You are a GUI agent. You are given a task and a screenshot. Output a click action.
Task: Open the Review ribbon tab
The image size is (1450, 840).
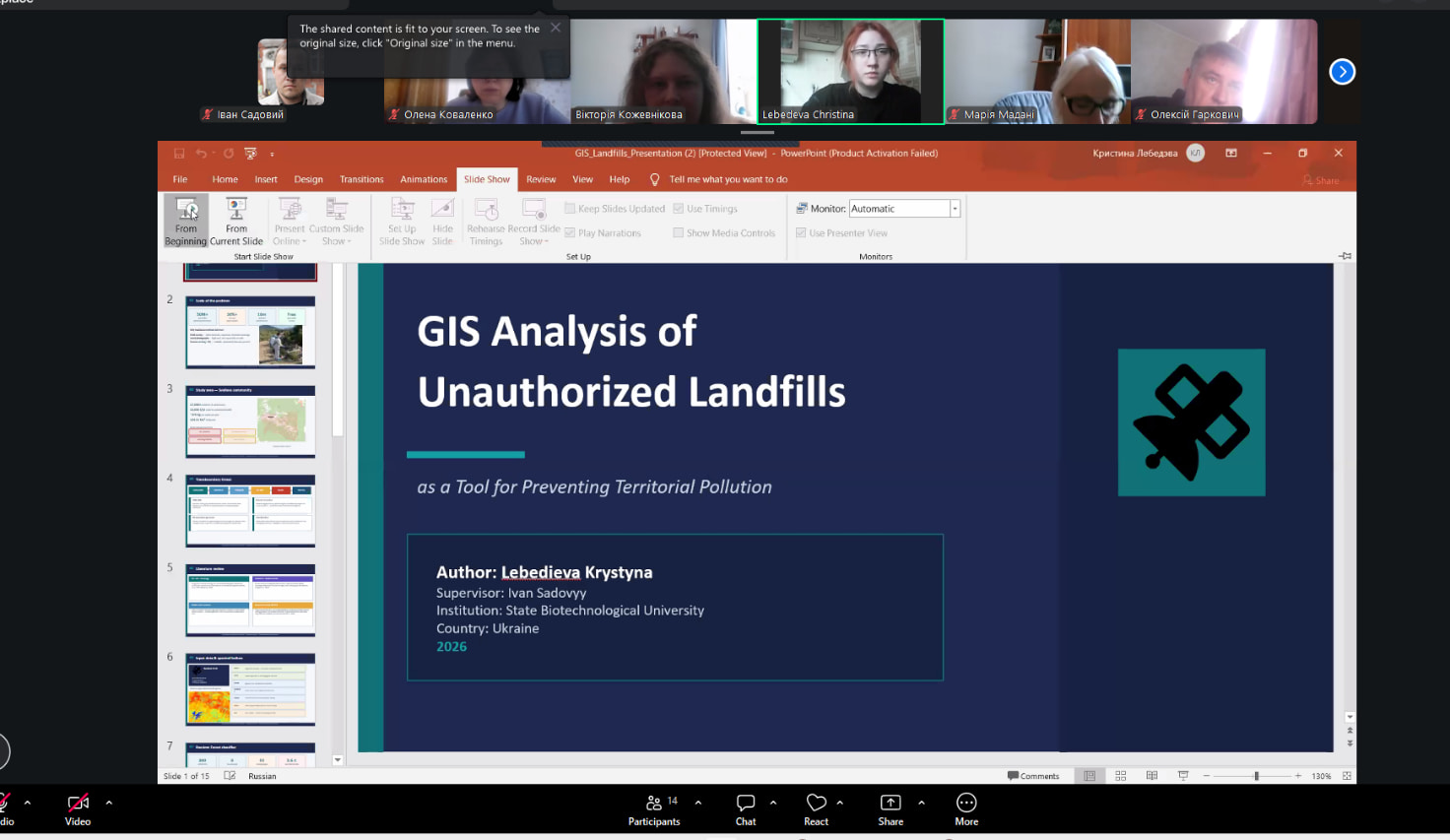(x=541, y=179)
